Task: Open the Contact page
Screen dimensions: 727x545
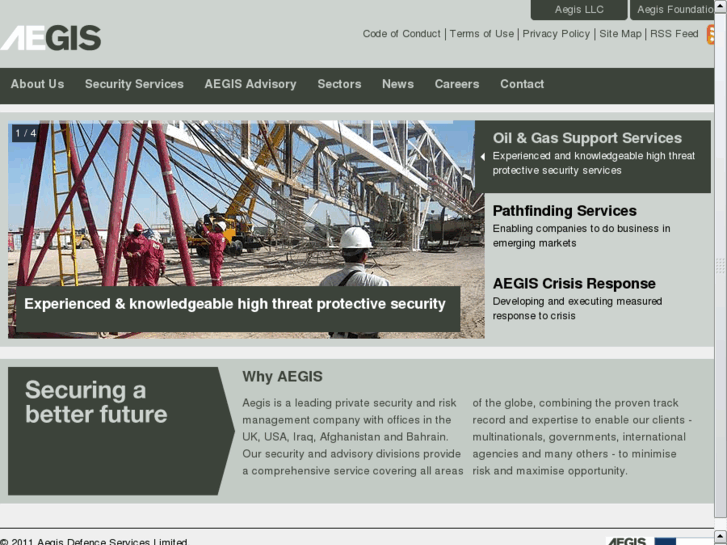Action: pyautogui.click(x=522, y=84)
